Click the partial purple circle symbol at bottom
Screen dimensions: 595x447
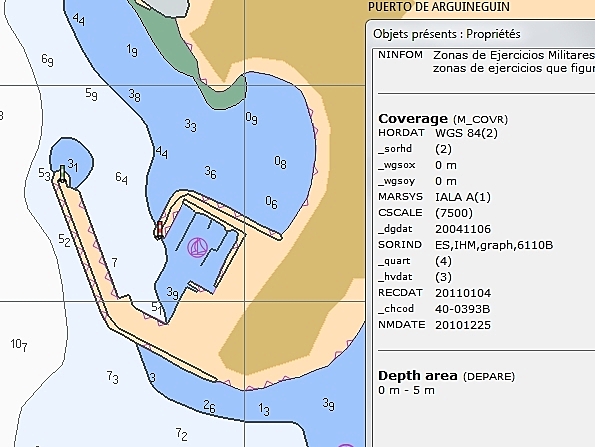[x=346, y=445]
